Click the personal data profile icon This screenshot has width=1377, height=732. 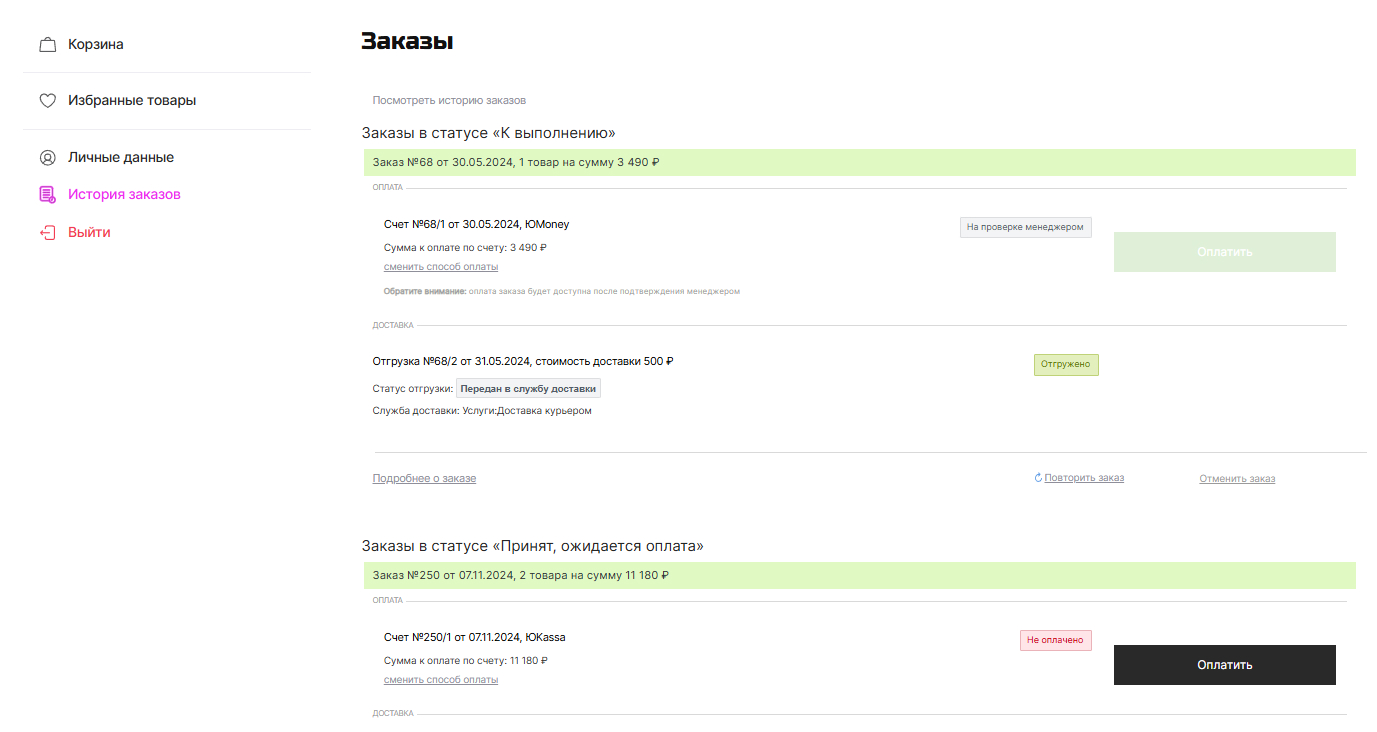click(x=47, y=158)
